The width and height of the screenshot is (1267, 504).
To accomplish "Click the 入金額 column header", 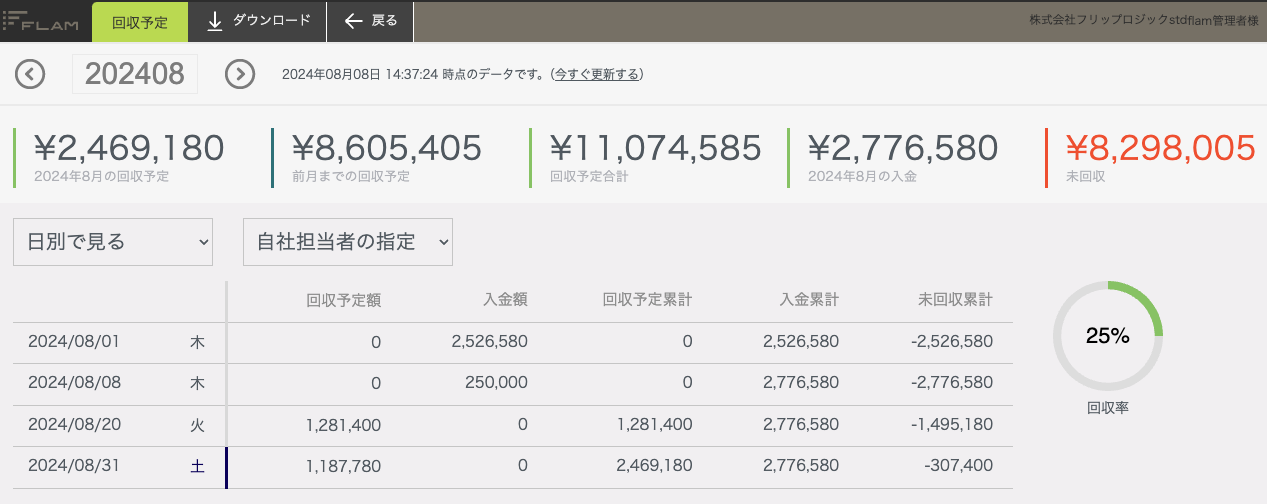I will point(505,299).
